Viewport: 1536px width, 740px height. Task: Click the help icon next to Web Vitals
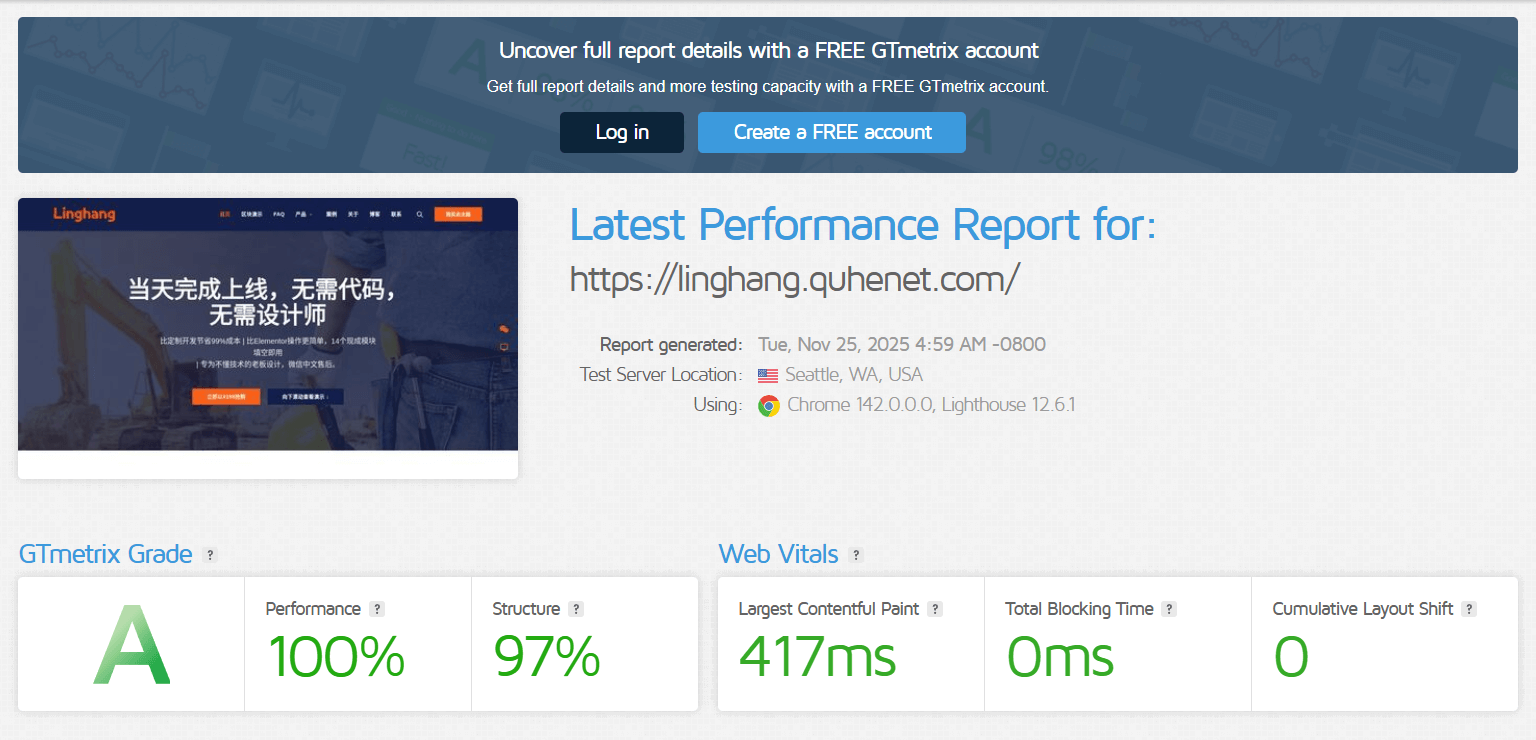855,555
